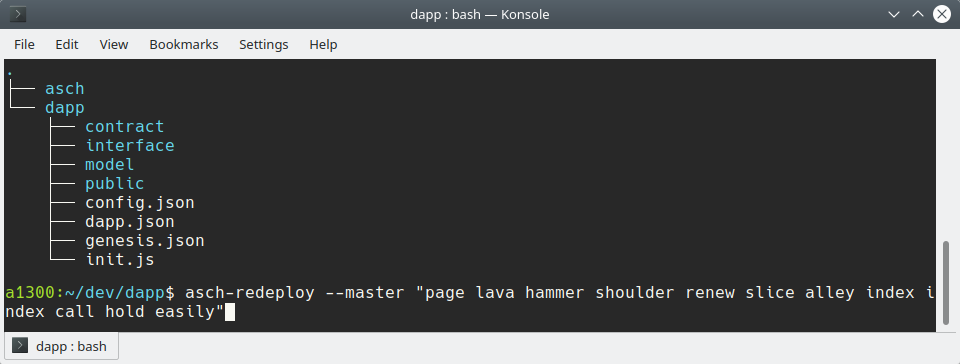This screenshot has height=364, width=960.
Task: Click the asch directory in tree output
Action: pyautogui.click(x=65, y=89)
